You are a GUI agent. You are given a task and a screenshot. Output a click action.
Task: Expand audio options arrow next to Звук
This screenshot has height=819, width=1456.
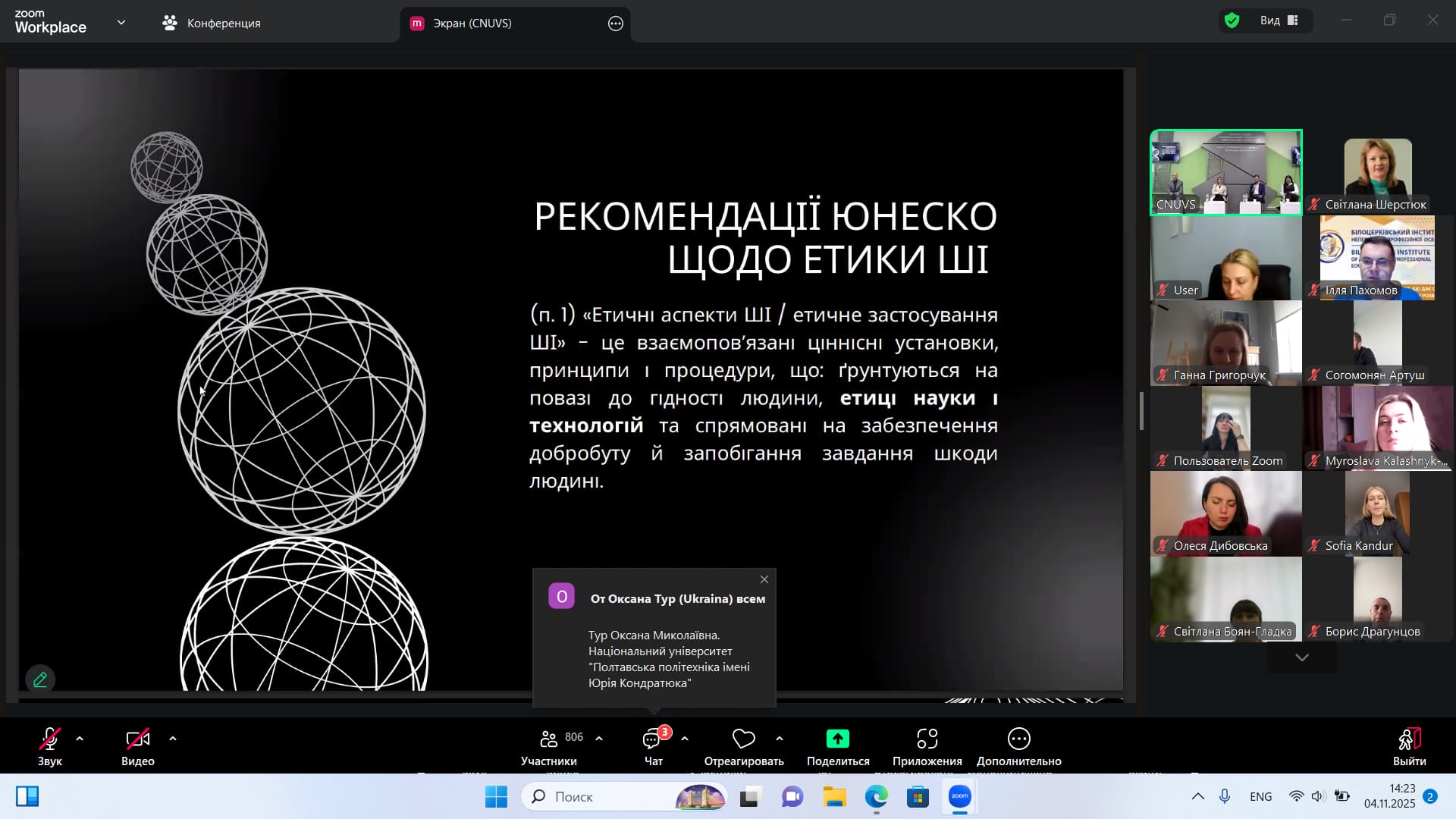(80, 738)
